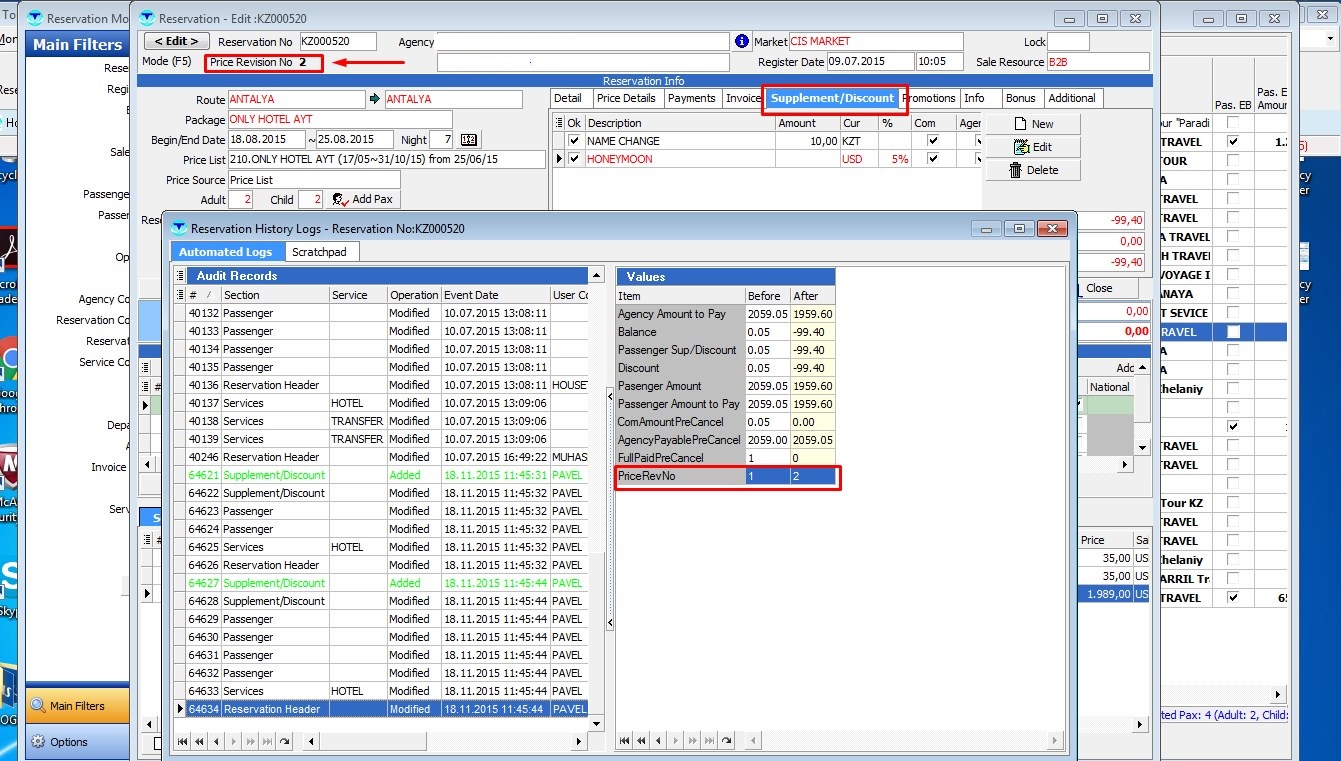Click the green route arrow icon

(375, 100)
